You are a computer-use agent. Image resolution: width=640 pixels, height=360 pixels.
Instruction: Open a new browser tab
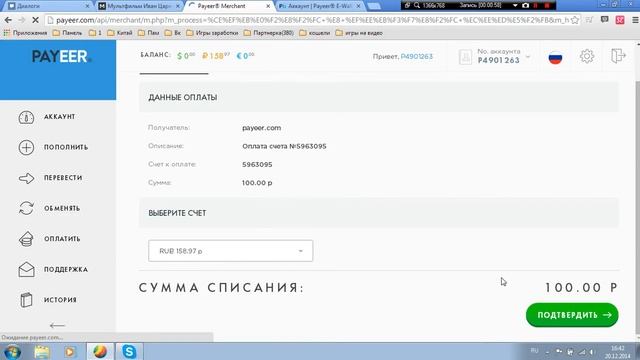[374, 6]
